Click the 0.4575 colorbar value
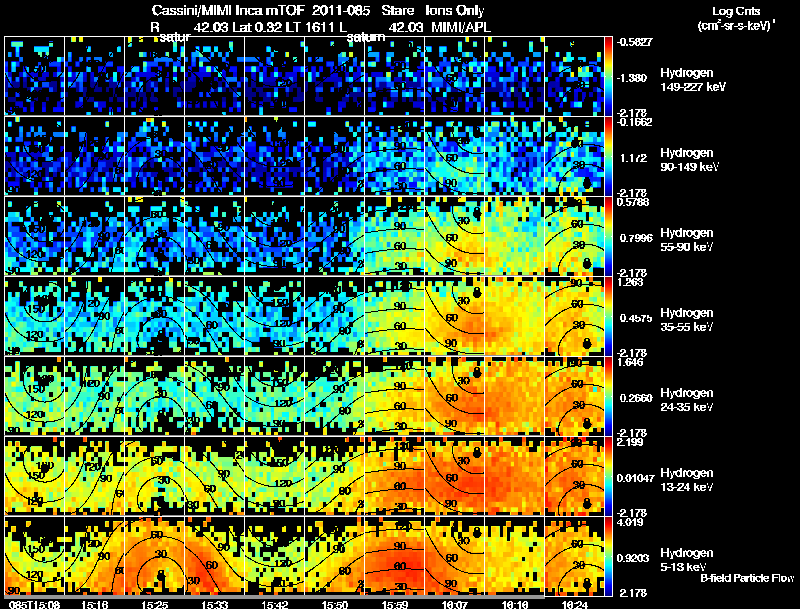The image size is (800, 609). pos(636,318)
